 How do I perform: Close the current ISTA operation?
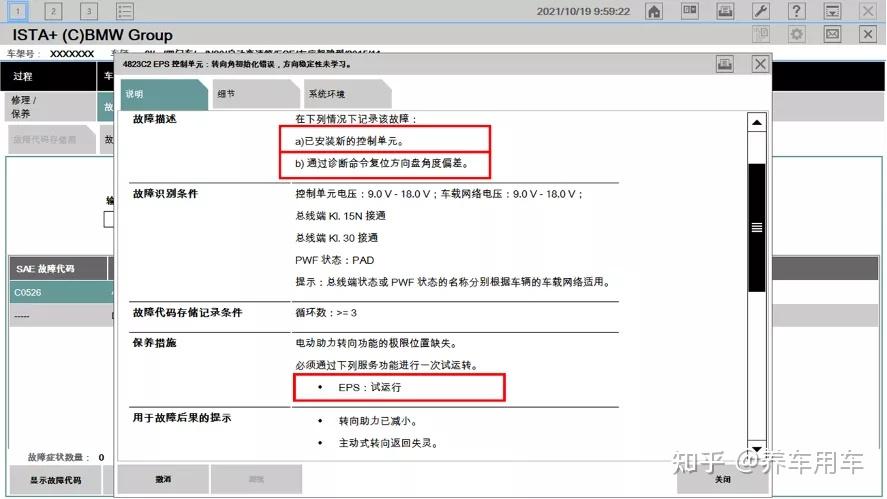(868, 35)
